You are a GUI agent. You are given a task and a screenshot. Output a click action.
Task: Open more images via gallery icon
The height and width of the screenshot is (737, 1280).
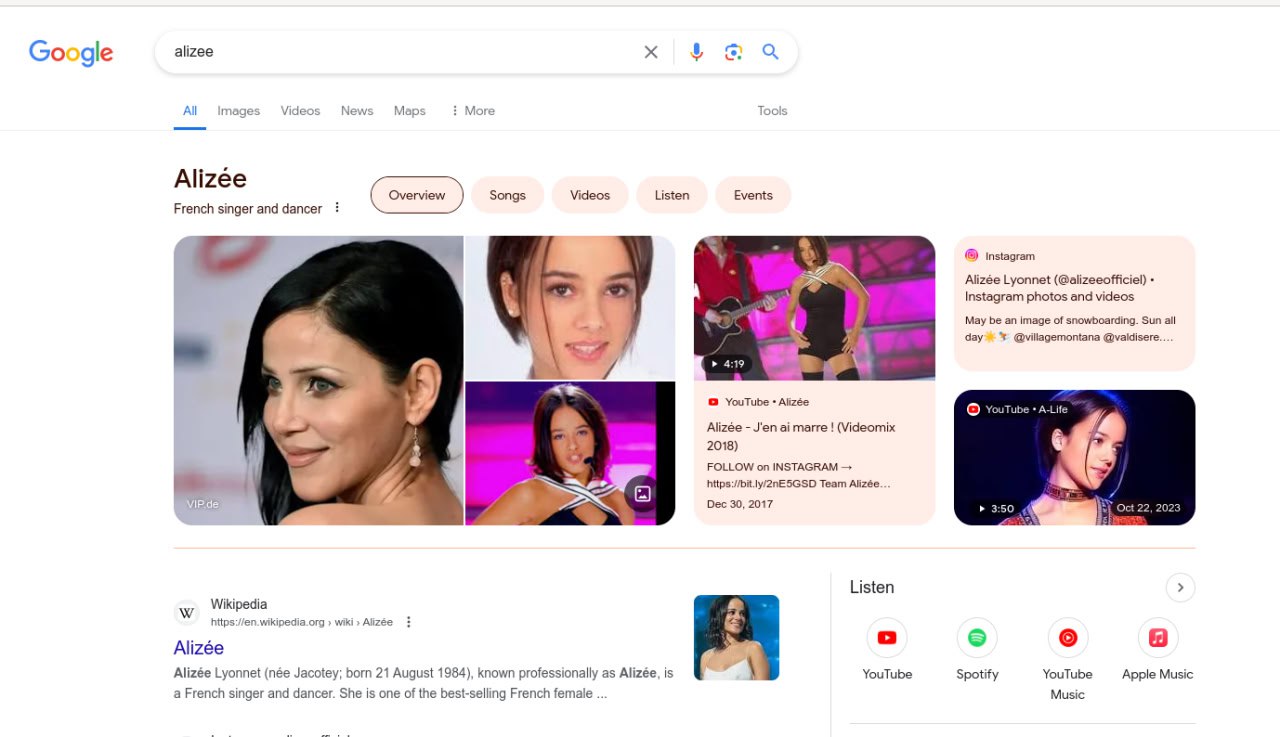point(643,493)
